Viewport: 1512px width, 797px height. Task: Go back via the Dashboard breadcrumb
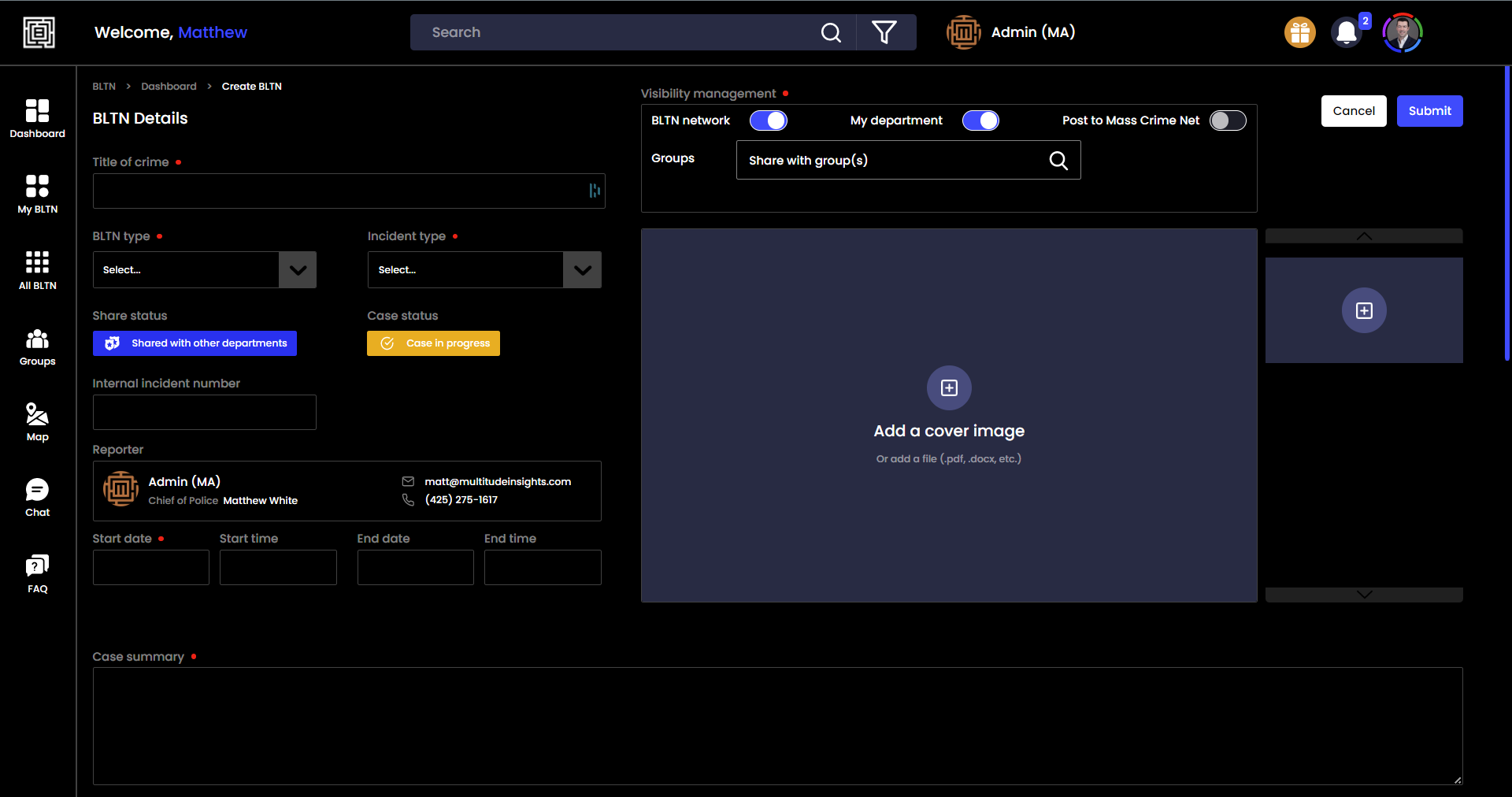[169, 86]
